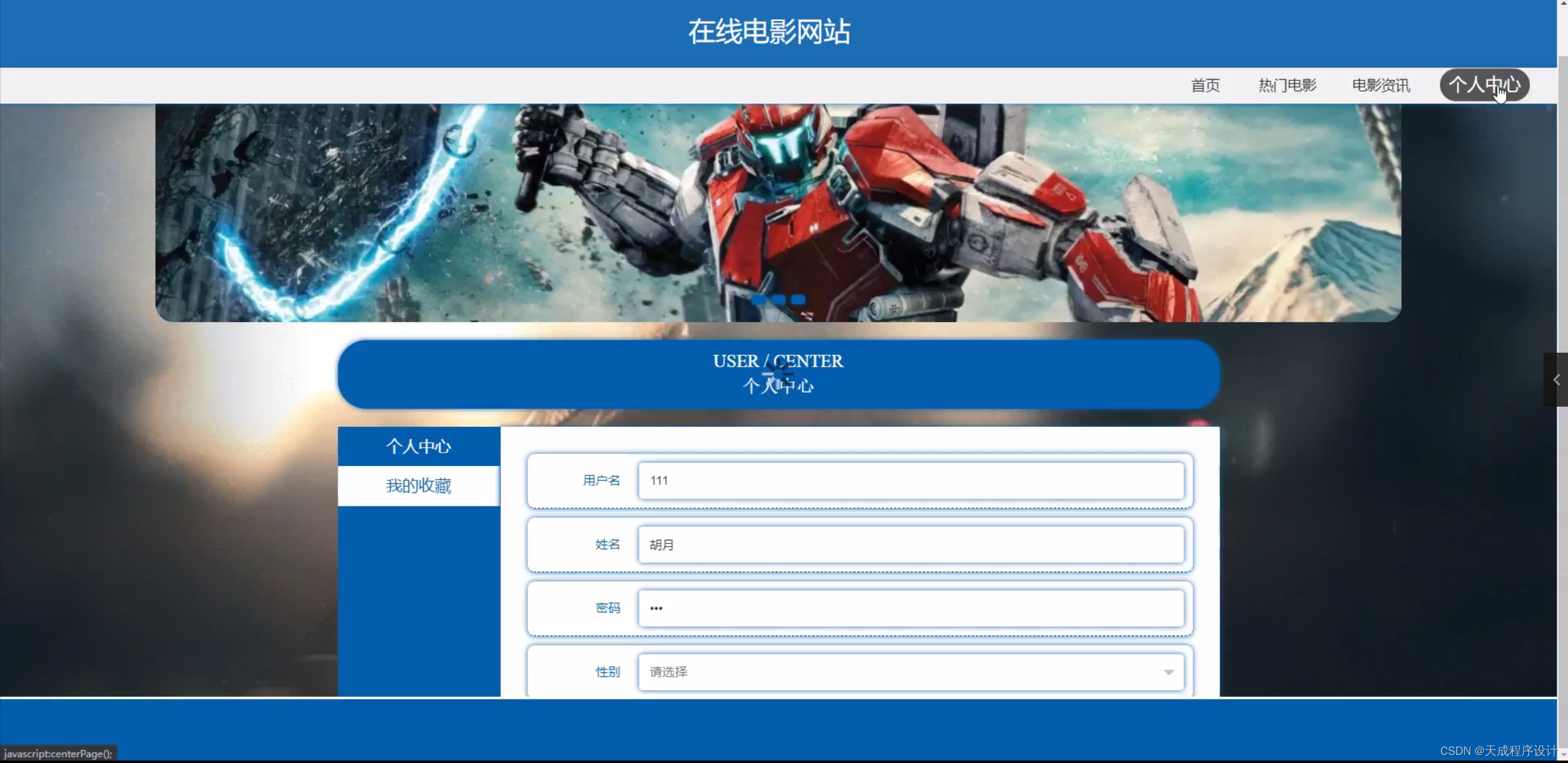Select the first carousel indicator dot
The image size is (1568, 763).
click(759, 300)
